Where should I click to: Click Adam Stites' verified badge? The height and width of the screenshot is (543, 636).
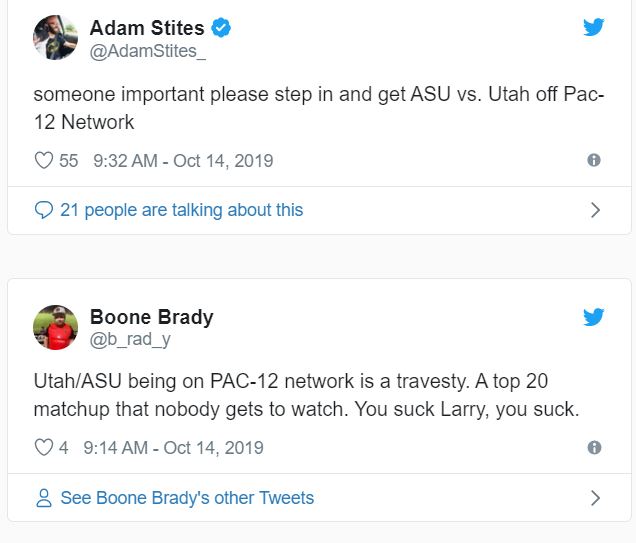[x=221, y=28]
